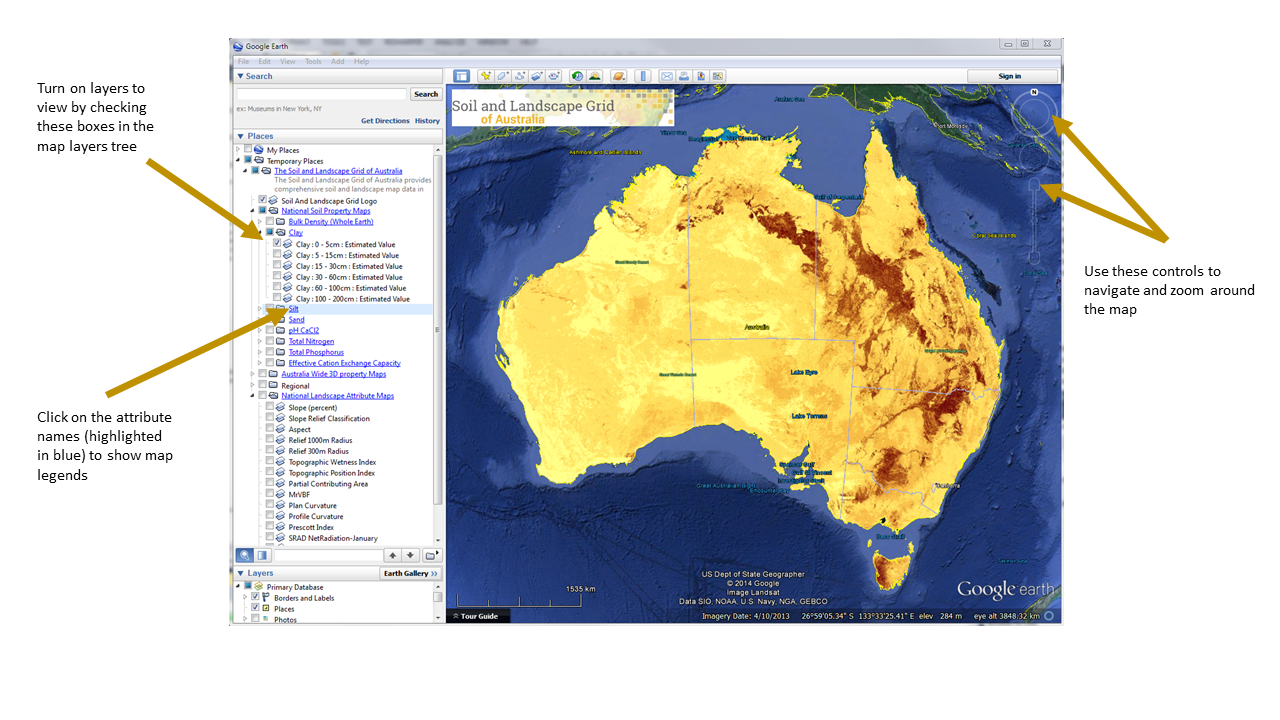Viewport: 1280px width, 720px height.
Task: Expand the Total Nitrogen folder arrow
Action: tap(260, 341)
